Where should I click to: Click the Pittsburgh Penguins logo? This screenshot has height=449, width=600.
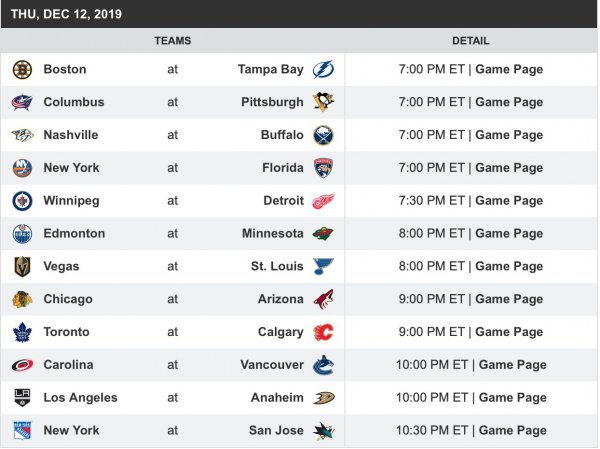coord(323,102)
